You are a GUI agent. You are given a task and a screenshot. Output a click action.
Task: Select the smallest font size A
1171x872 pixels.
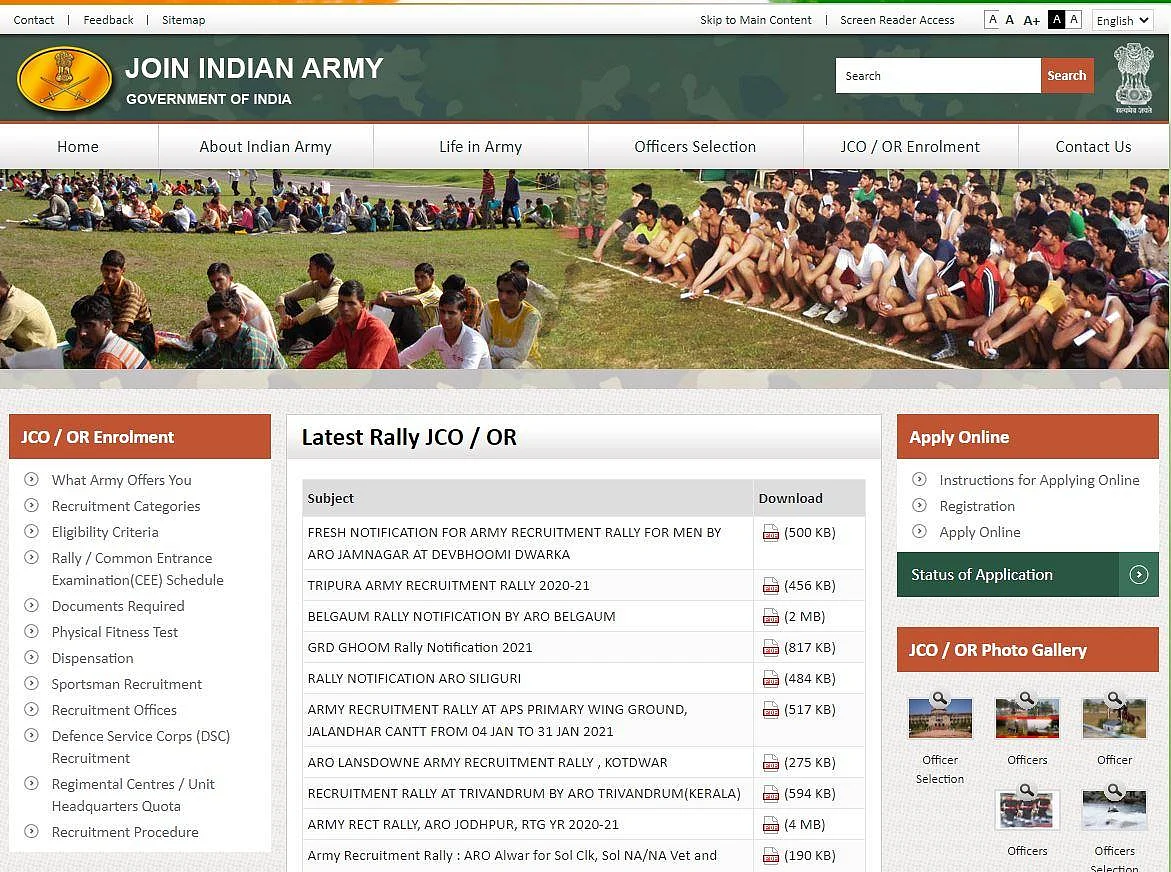993,19
